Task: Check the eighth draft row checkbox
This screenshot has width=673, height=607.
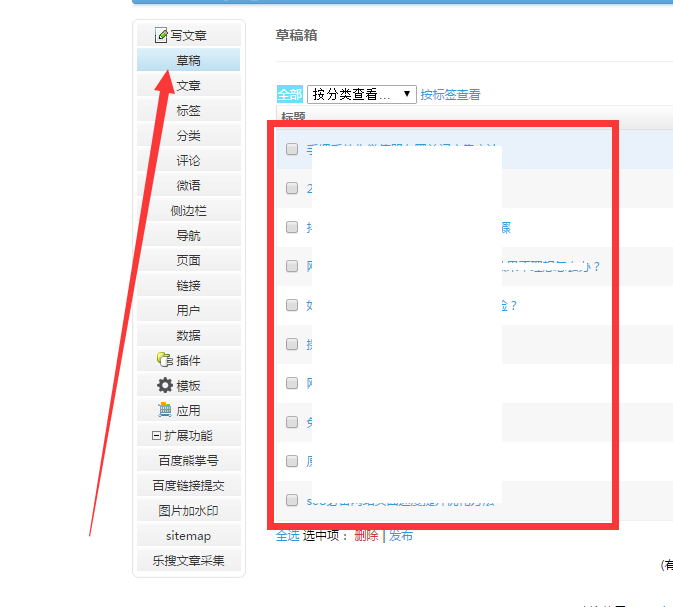Action: pyautogui.click(x=292, y=422)
